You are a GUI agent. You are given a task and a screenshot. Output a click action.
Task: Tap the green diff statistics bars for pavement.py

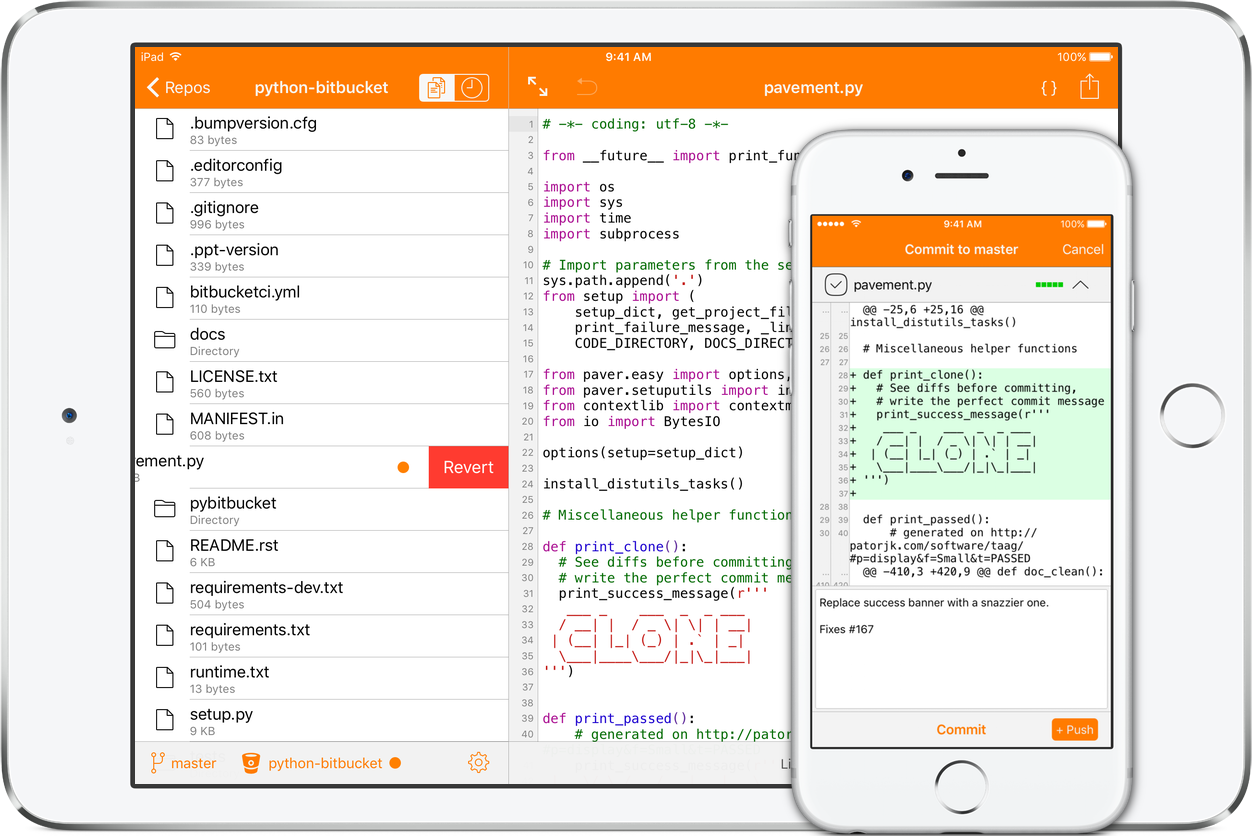tap(1049, 284)
